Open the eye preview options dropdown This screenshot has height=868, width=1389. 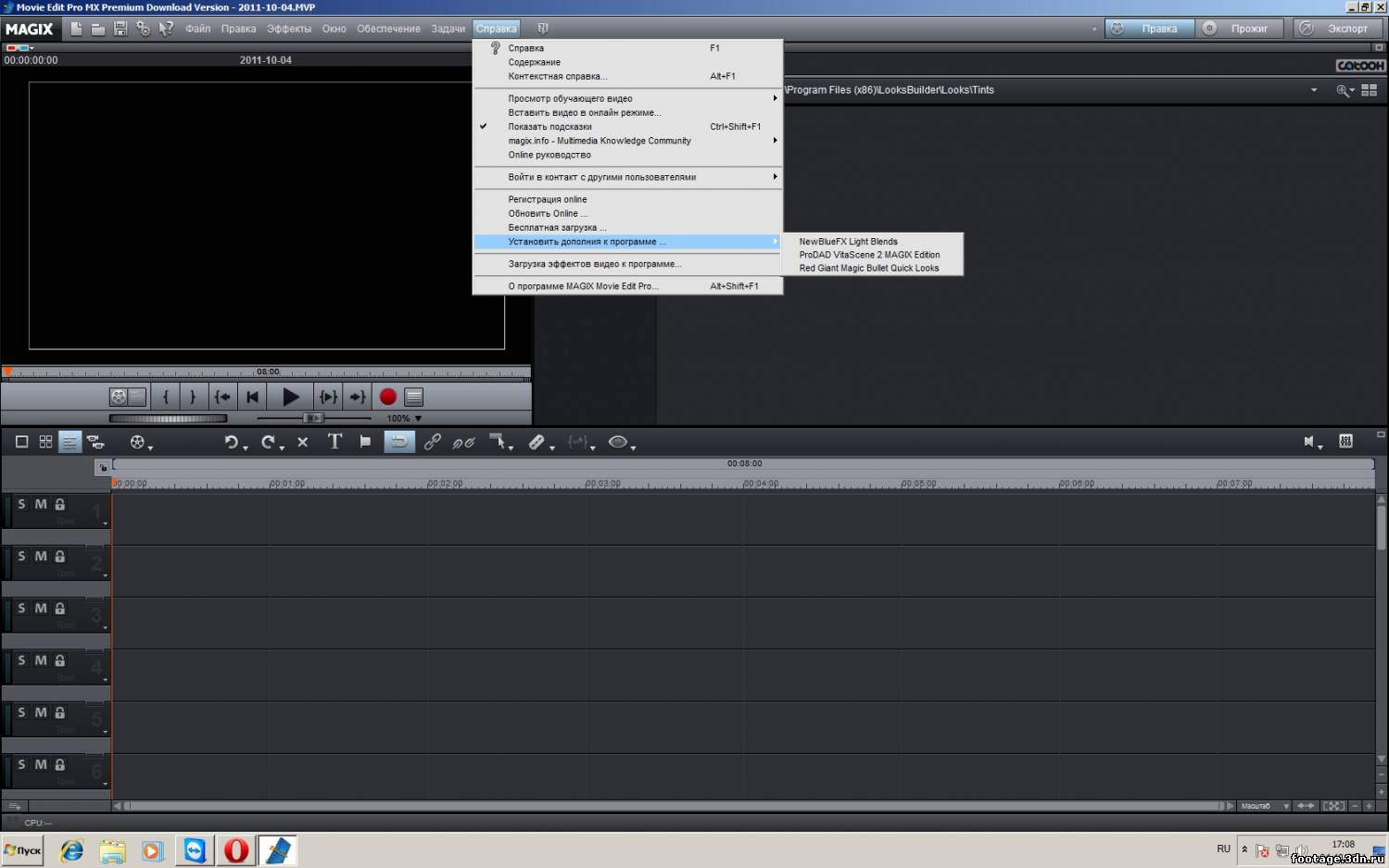[x=633, y=447]
